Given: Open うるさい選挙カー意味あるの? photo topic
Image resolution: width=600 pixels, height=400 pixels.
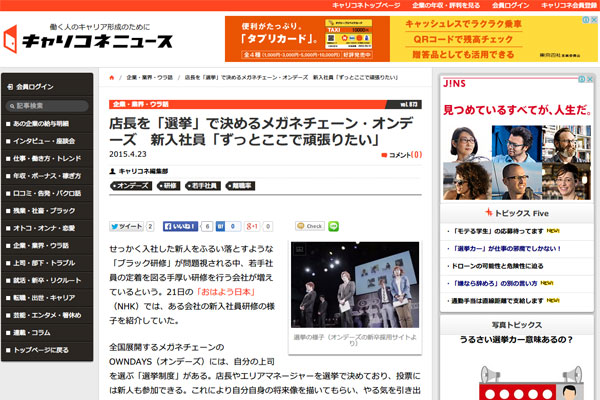Looking at the screenshot, I should (516, 340).
